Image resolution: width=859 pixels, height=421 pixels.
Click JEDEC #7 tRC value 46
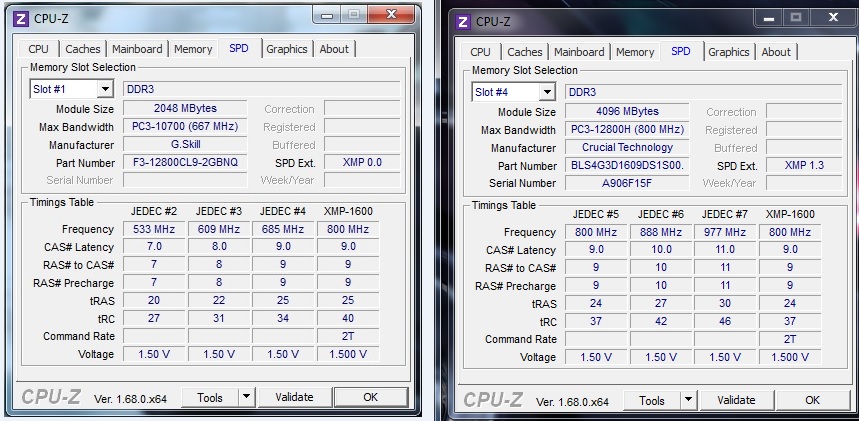pos(725,321)
